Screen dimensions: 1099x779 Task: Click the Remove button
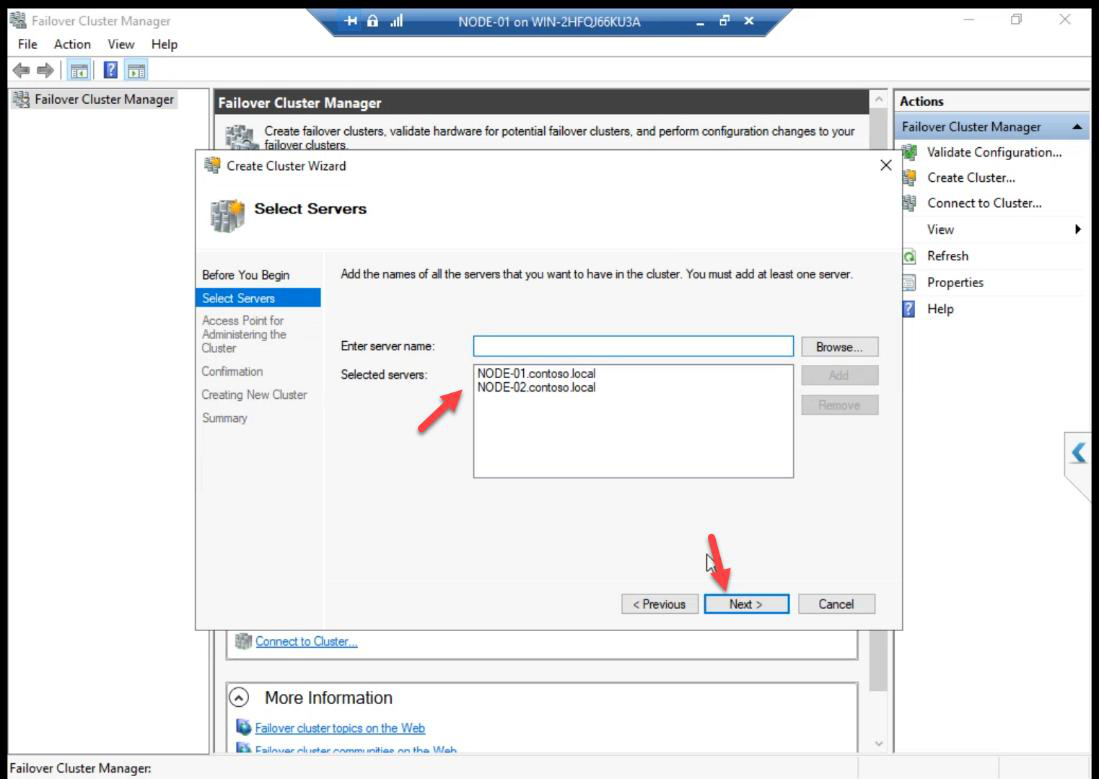pyautogui.click(x=839, y=405)
